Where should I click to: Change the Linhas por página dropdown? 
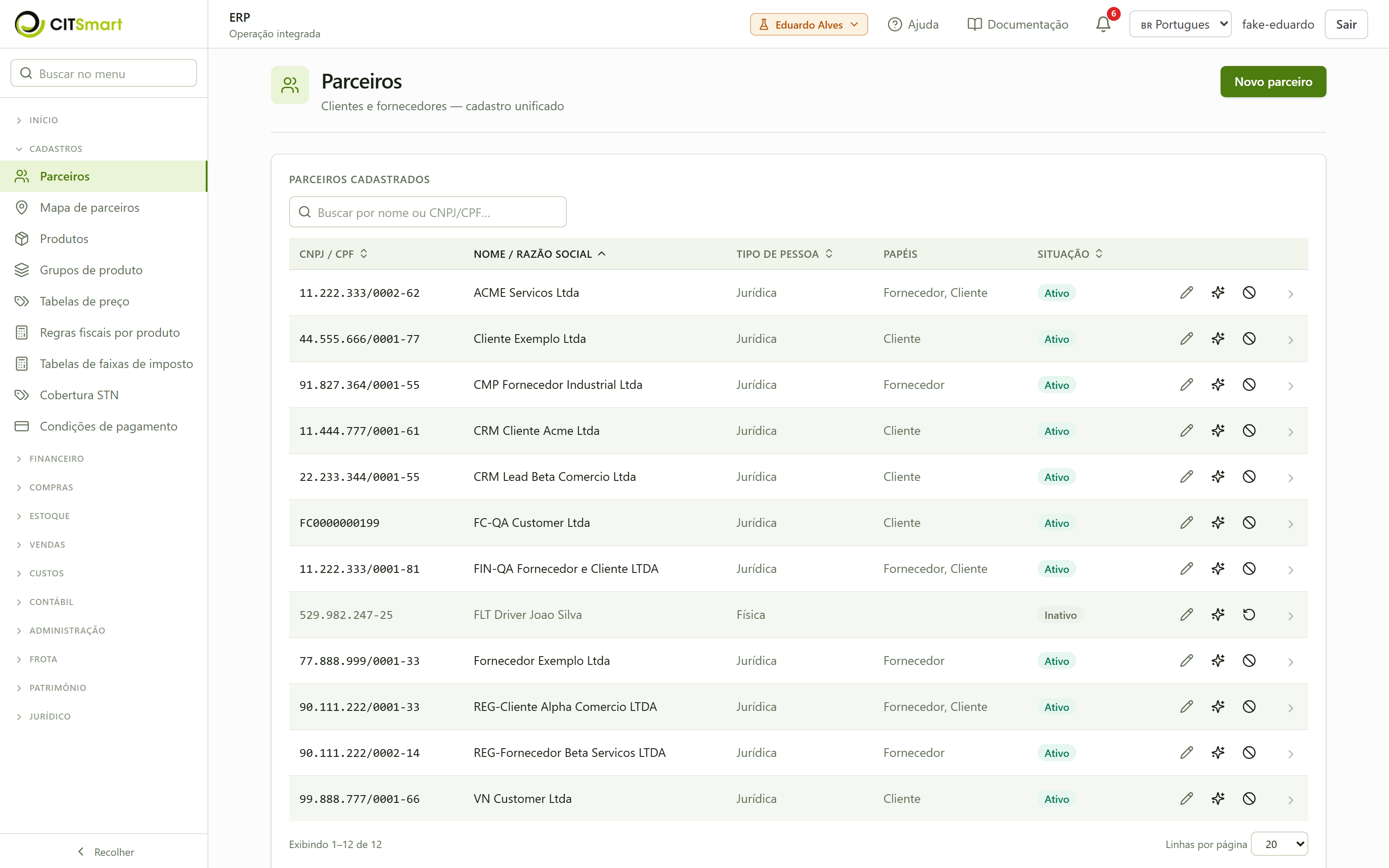click(x=1279, y=844)
